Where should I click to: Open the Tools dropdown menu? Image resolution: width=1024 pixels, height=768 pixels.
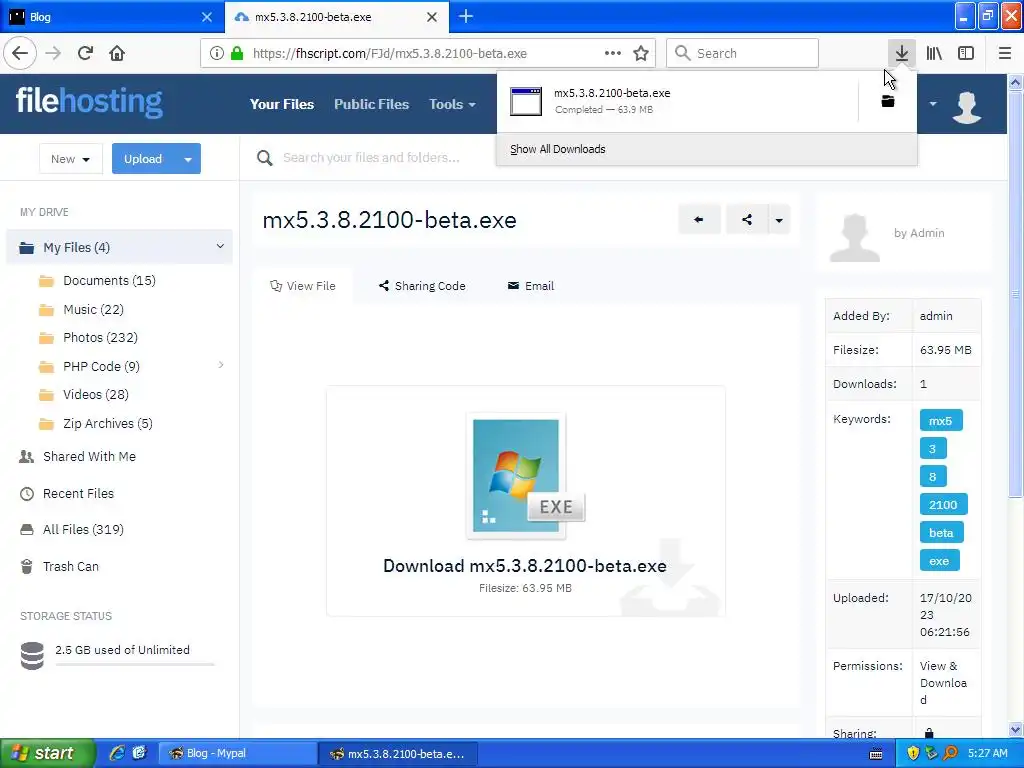click(x=452, y=104)
